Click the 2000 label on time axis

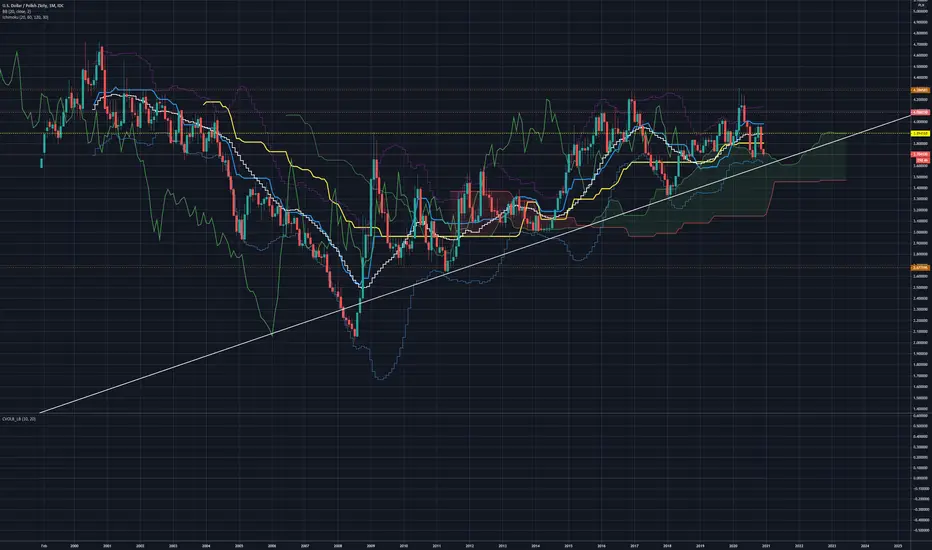(74, 545)
